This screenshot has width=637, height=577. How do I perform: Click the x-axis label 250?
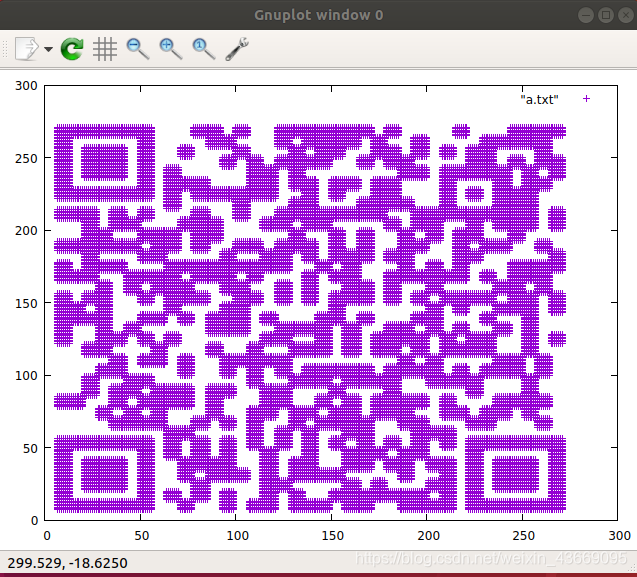click(x=523, y=536)
